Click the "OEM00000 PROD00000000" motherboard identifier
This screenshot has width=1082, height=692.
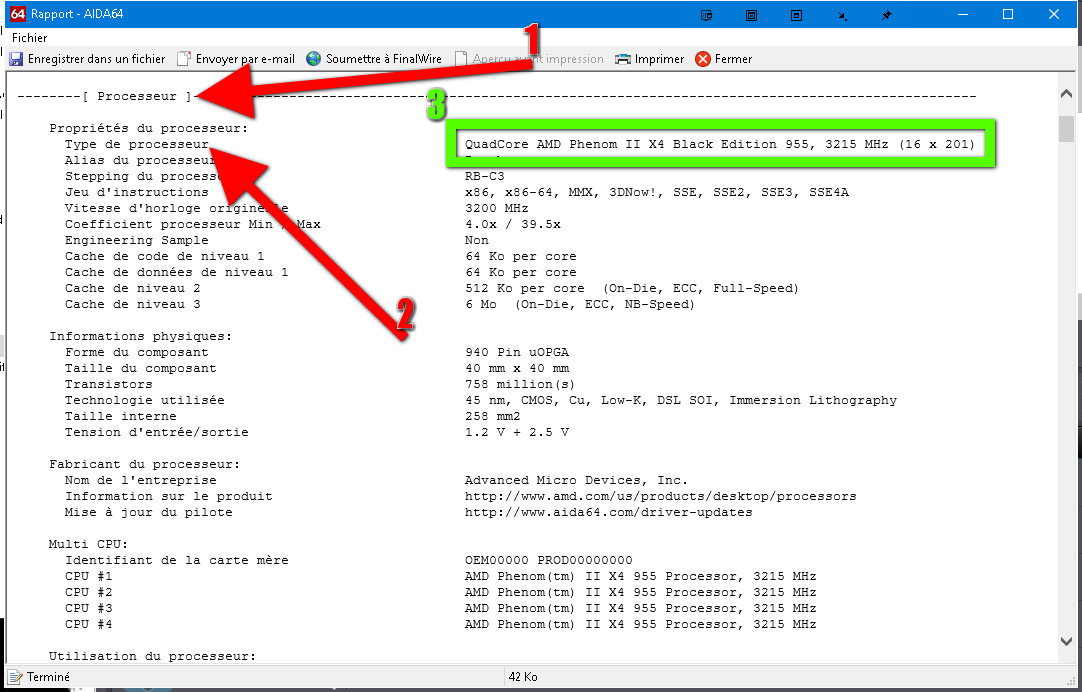[x=549, y=560]
